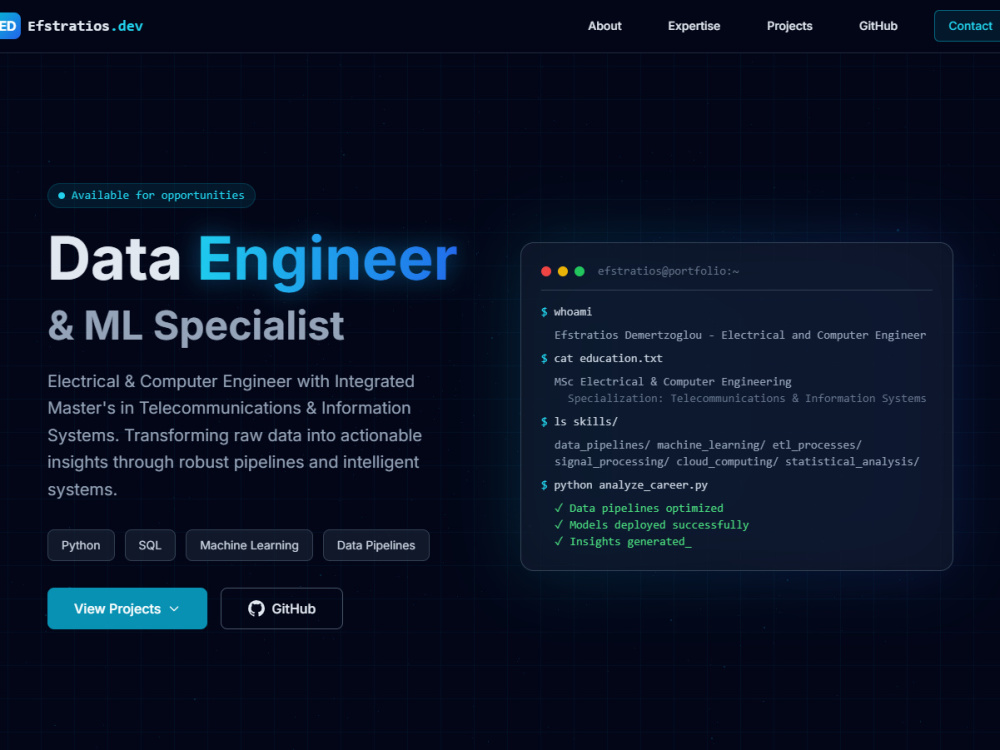Open the GitHub button in hero
Image resolution: width=1000 pixels, height=750 pixels.
coord(281,608)
